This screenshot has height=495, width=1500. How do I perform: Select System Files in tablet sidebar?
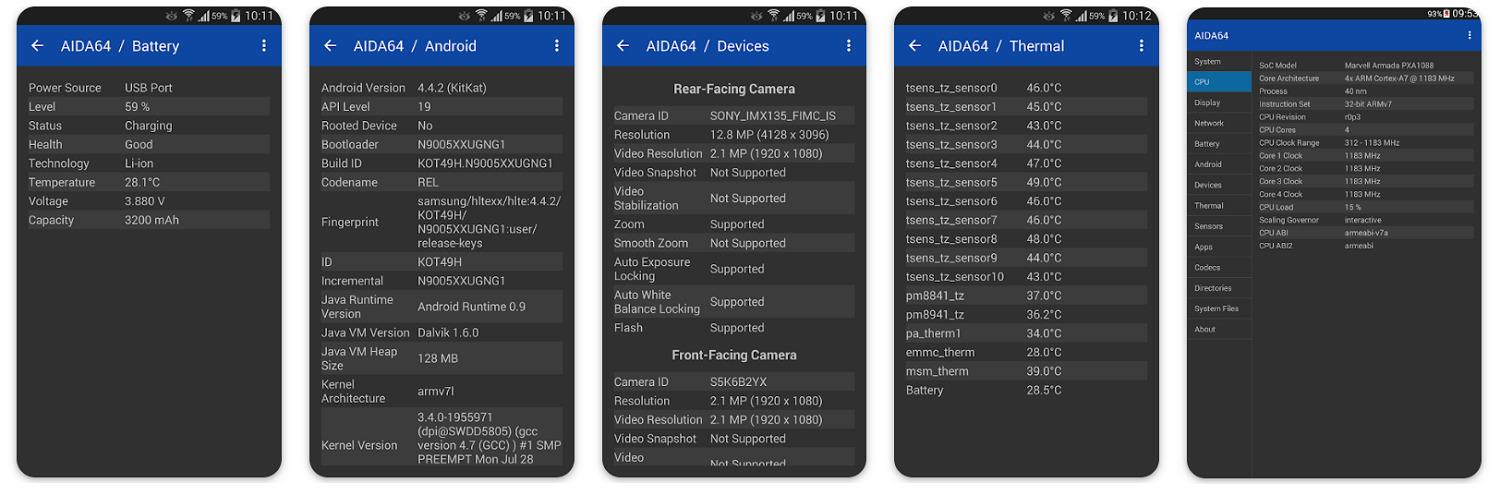[x=1219, y=308]
